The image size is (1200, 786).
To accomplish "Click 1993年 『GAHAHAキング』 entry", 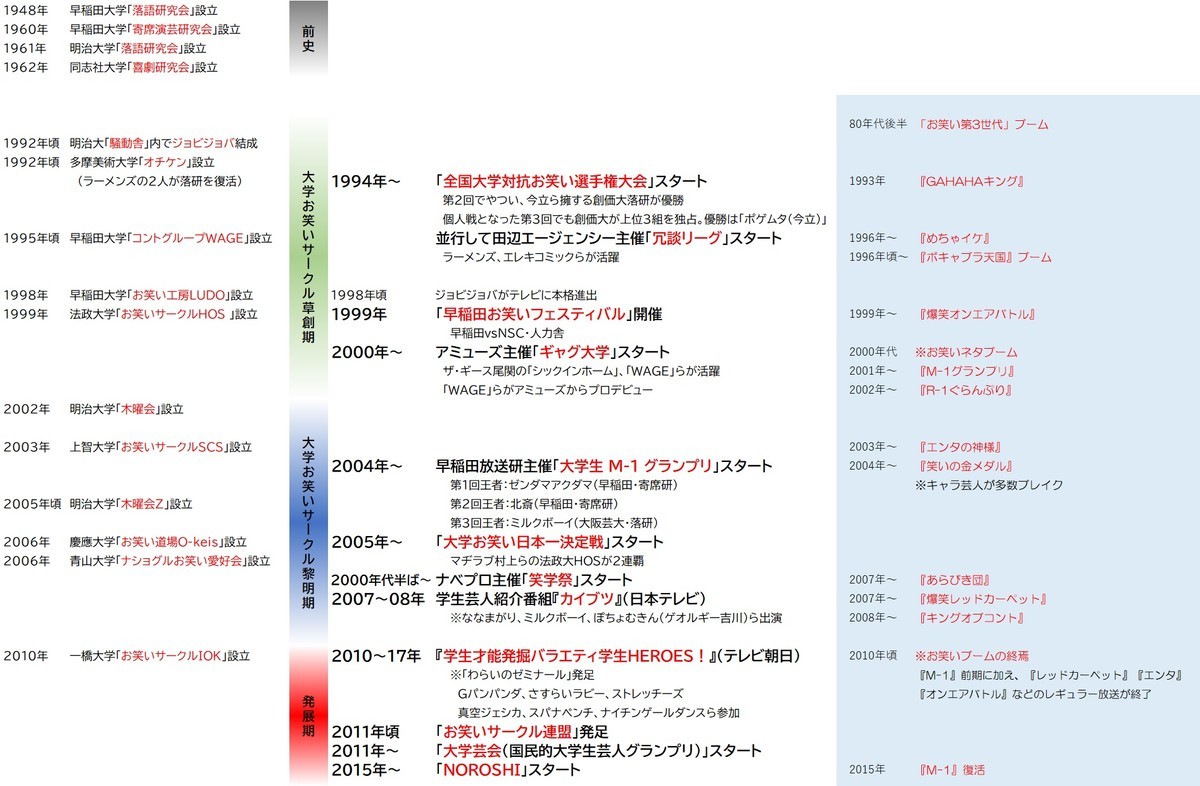I will [939, 182].
